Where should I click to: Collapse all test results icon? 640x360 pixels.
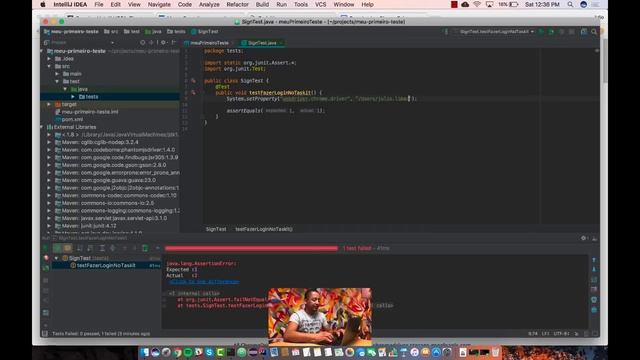tap(112, 248)
